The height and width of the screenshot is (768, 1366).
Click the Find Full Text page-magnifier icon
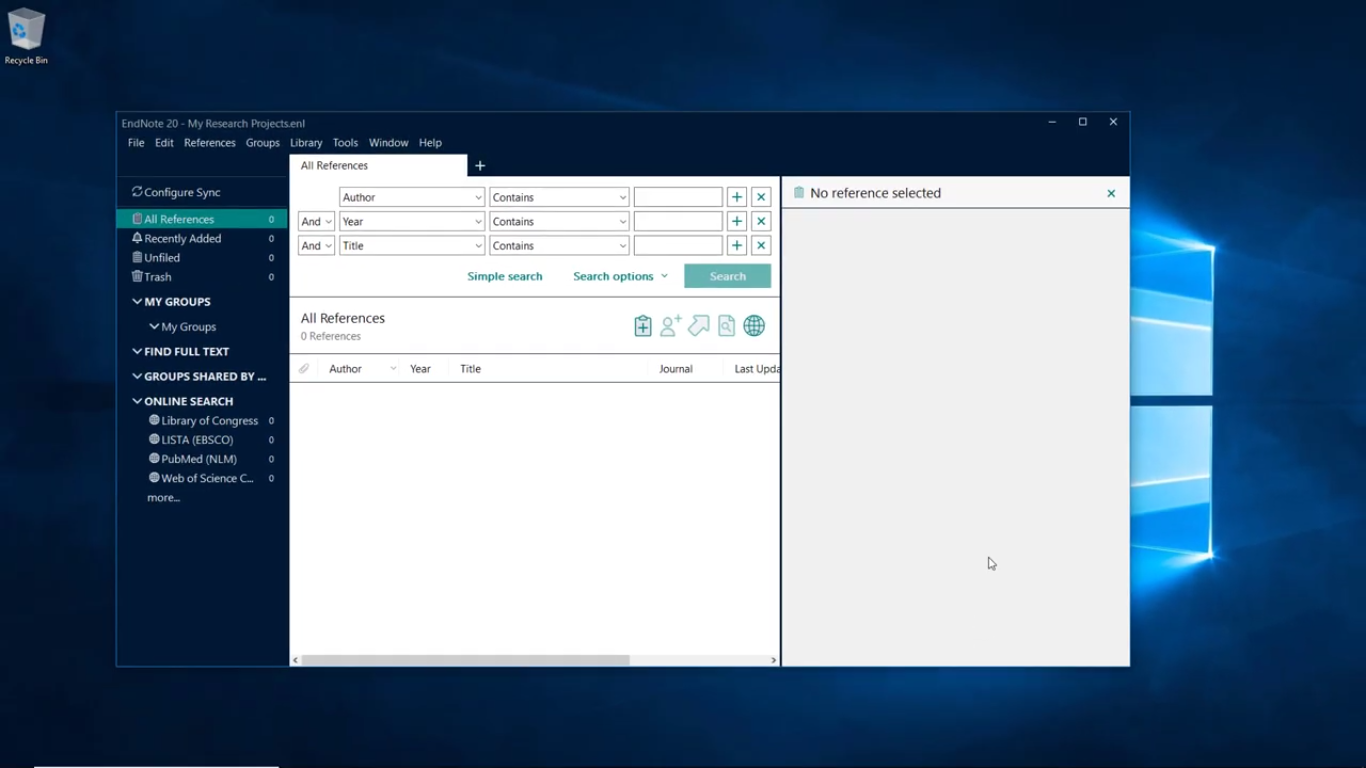(x=726, y=325)
